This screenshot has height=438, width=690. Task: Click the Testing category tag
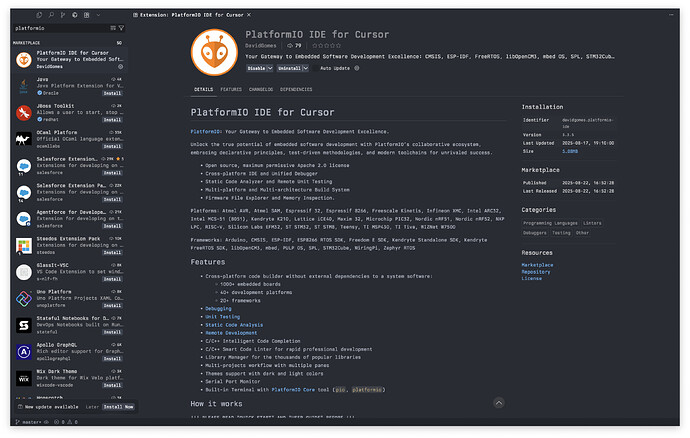(561, 233)
